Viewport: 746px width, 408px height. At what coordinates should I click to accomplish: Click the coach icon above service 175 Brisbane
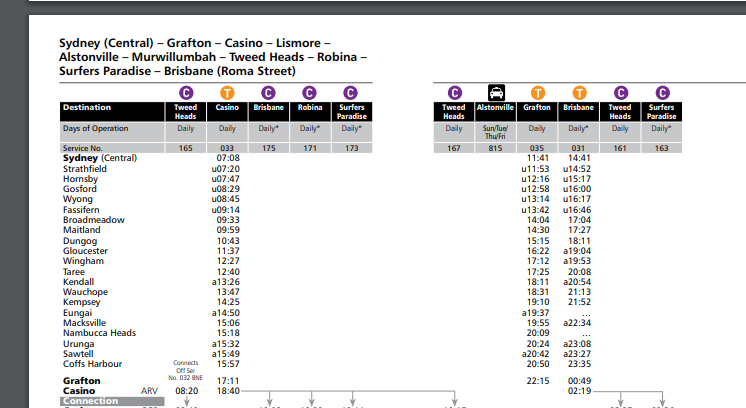(268, 92)
